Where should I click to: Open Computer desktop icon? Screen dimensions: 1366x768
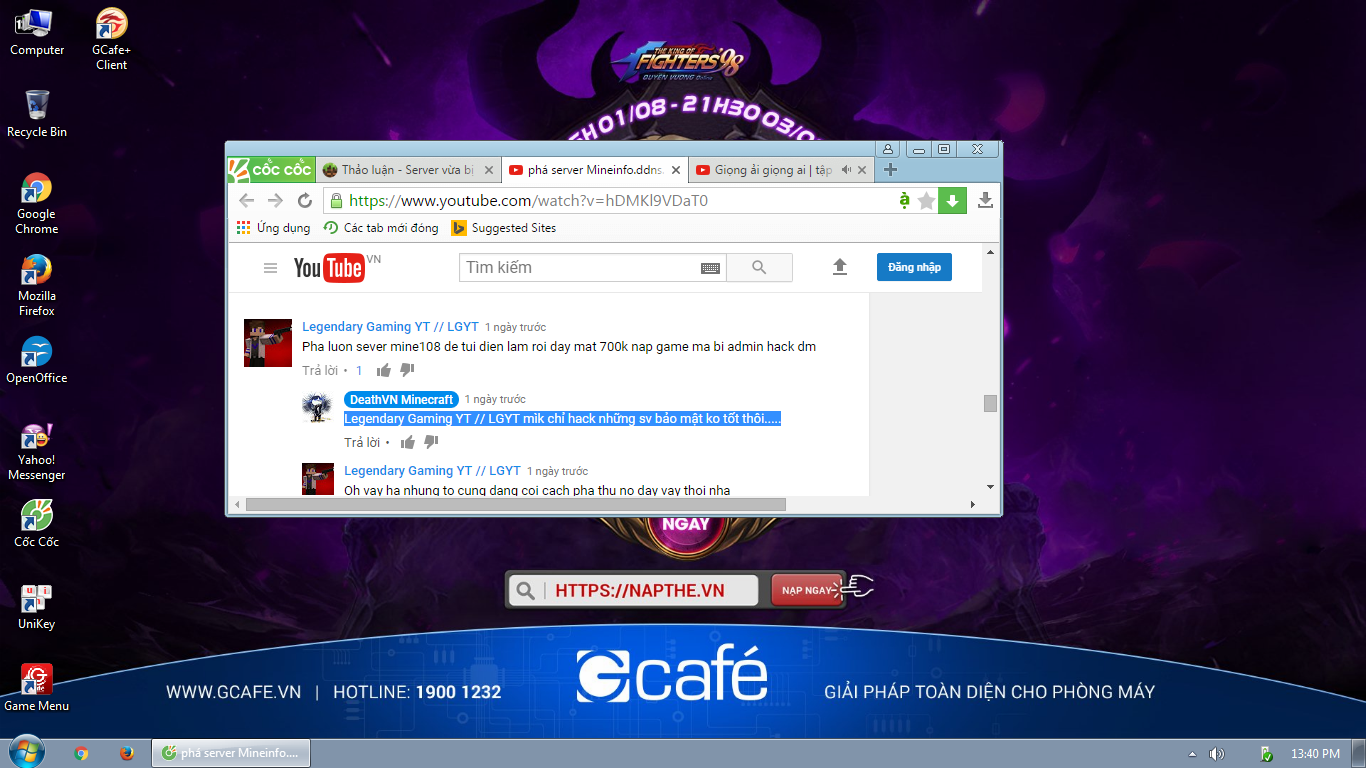point(37,31)
